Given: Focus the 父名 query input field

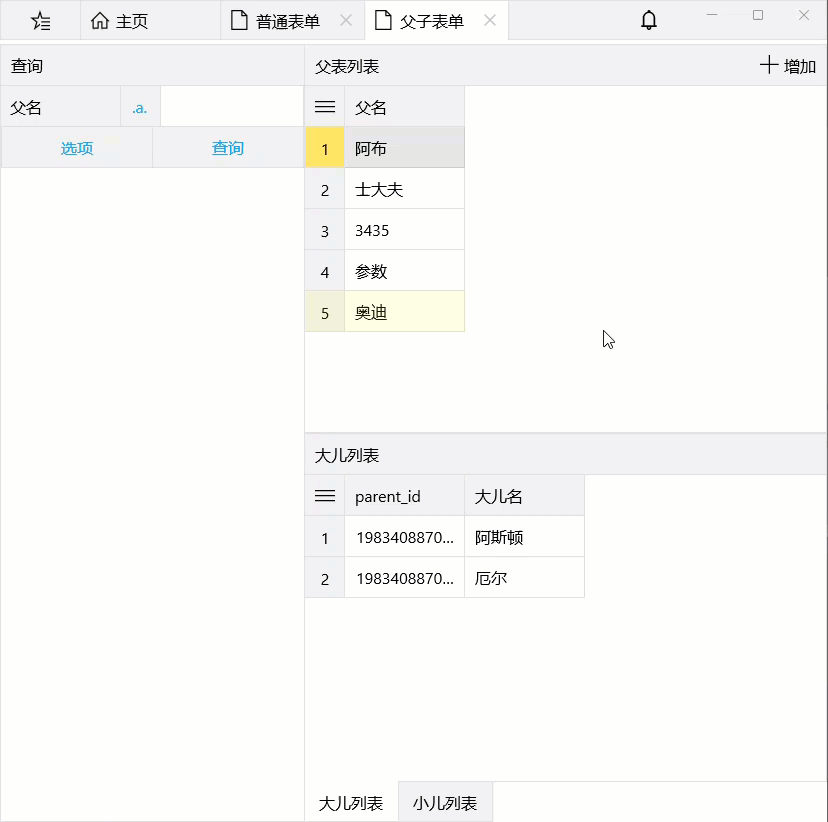Looking at the screenshot, I should click(x=231, y=108).
